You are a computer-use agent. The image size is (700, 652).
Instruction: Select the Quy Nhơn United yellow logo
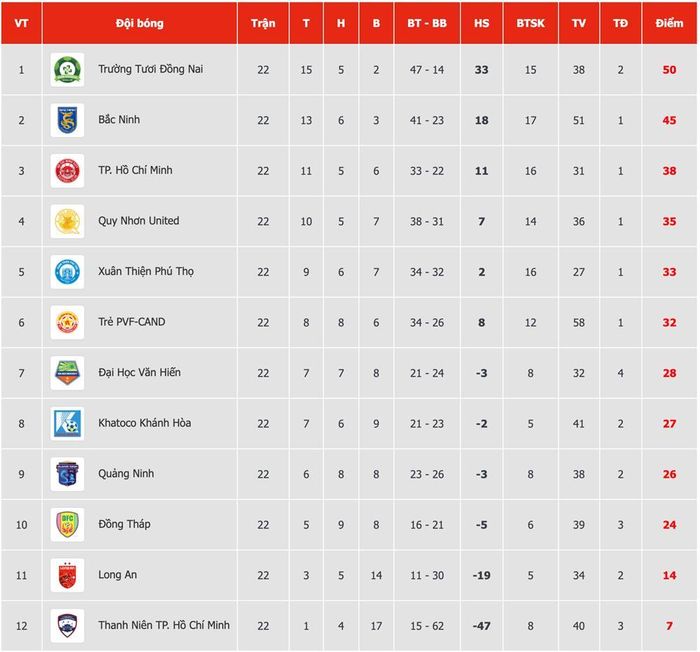pyautogui.click(x=67, y=221)
